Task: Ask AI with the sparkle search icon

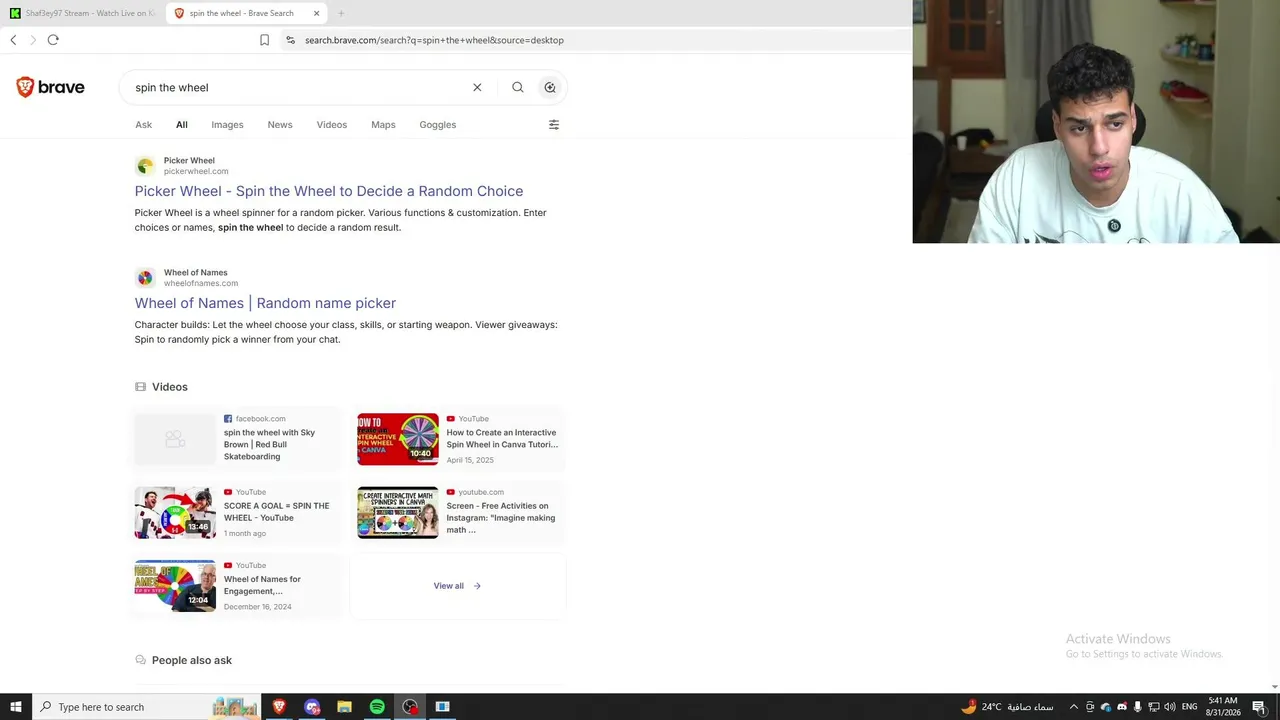Action: (550, 87)
